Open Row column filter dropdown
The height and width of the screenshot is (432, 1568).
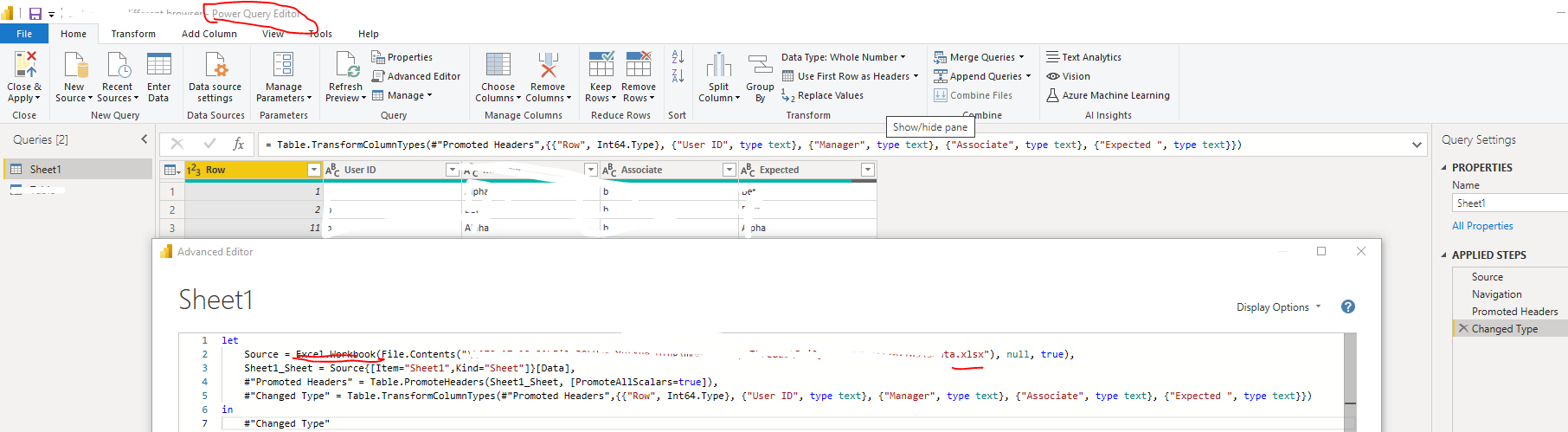[x=314, y=170]
